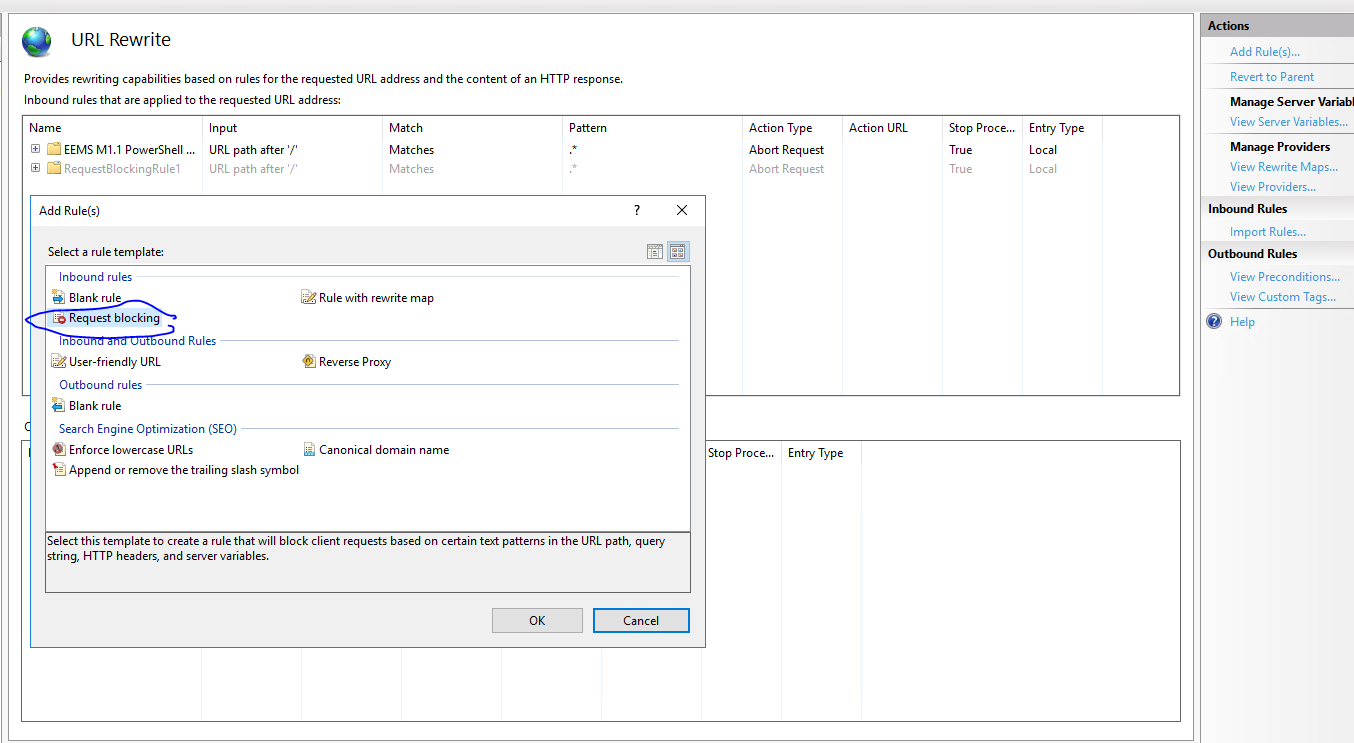The height and width of the screenshot is (743, 1354).
Task: Expand the RequestBlockingRule1 rule row
Action: pos(35,169)
